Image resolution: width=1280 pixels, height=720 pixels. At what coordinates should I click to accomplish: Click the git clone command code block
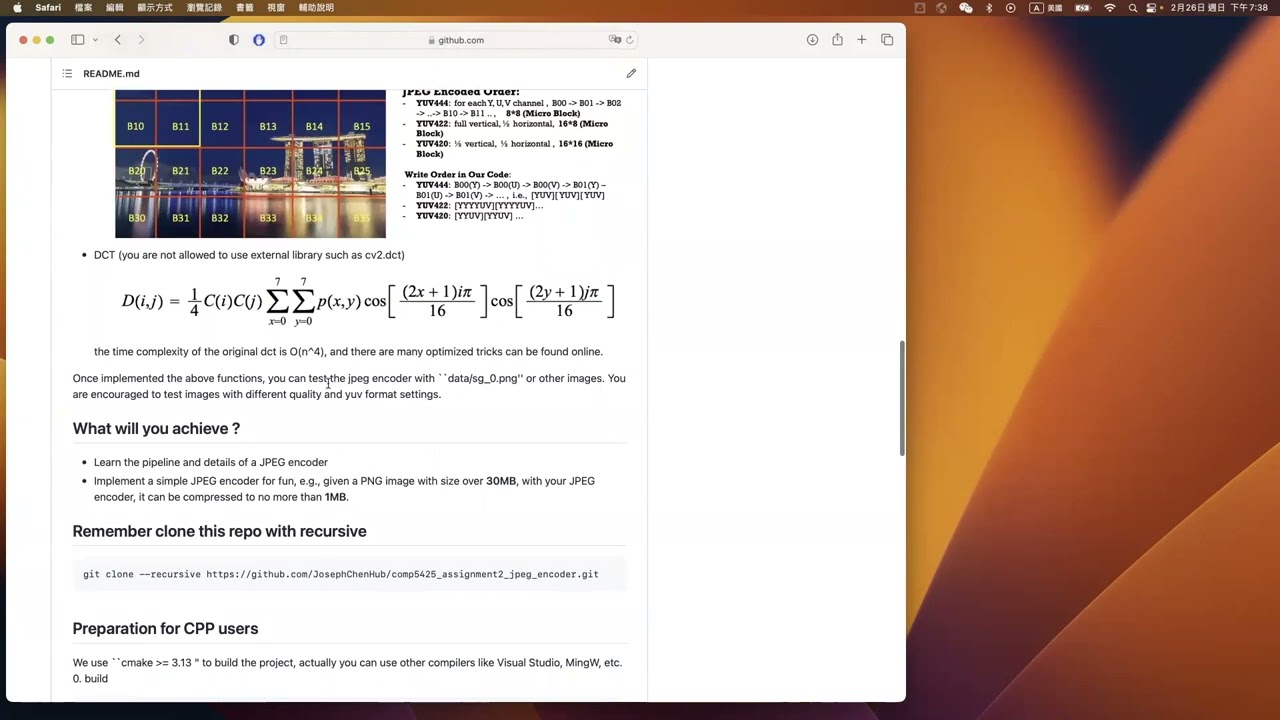click(349, 574)
